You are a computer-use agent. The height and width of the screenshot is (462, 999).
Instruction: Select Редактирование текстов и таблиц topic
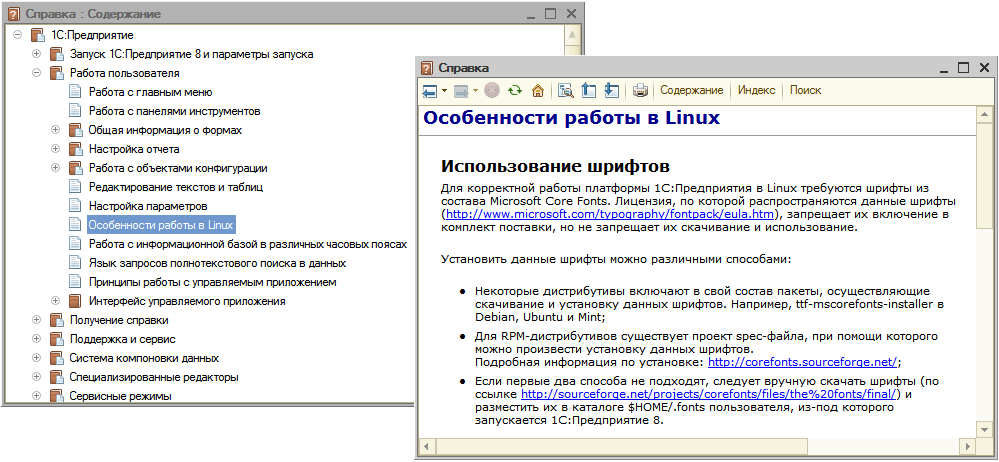(175, 187)
